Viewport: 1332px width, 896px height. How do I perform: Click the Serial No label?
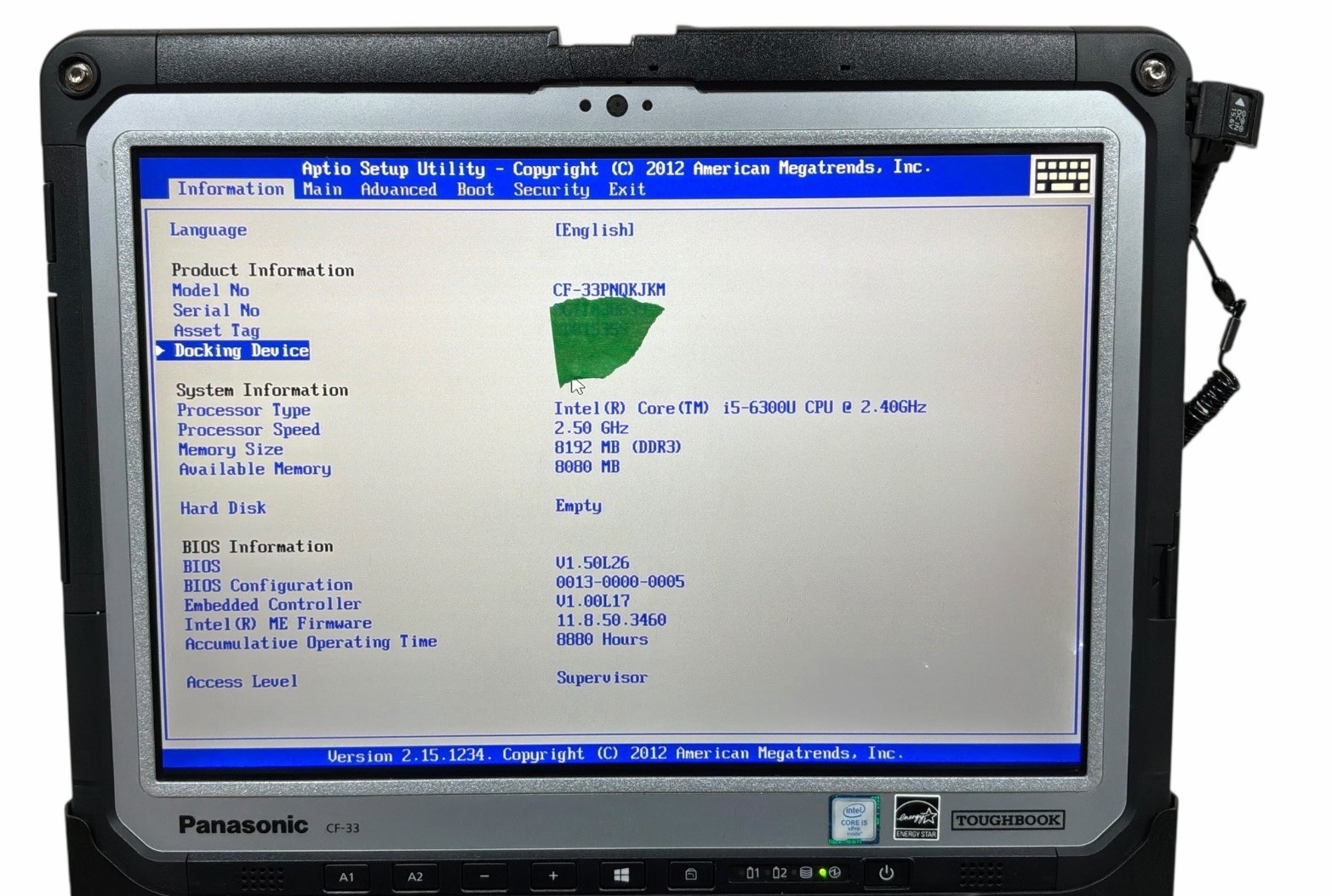216,311
